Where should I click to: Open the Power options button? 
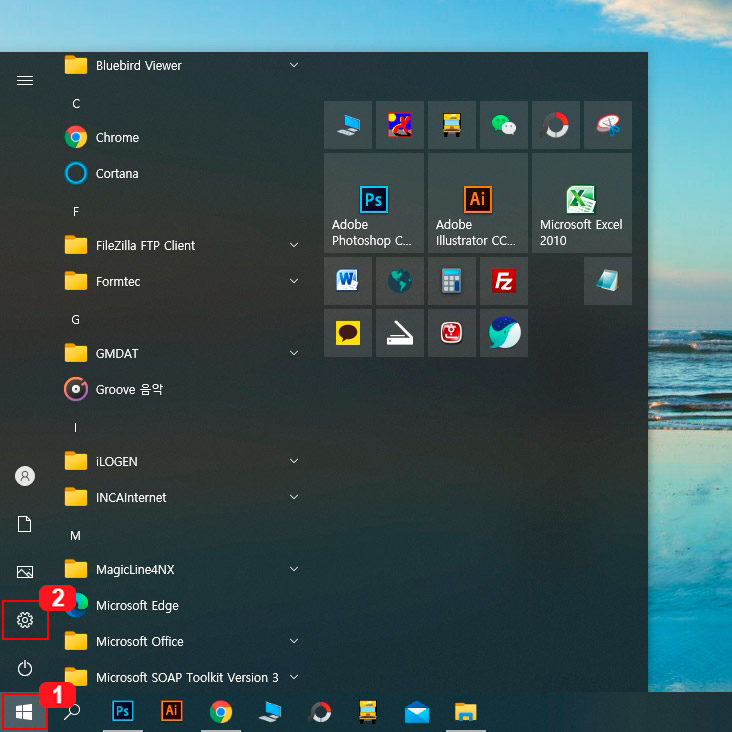pyautogui.click(x=25, y=668)
